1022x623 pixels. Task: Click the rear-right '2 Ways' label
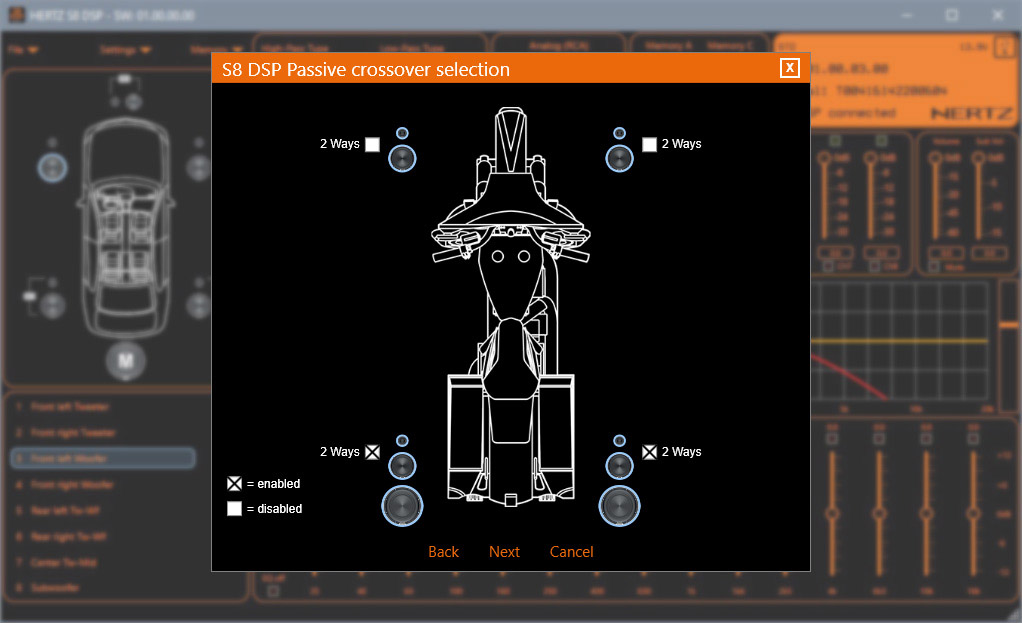point(681,452)
